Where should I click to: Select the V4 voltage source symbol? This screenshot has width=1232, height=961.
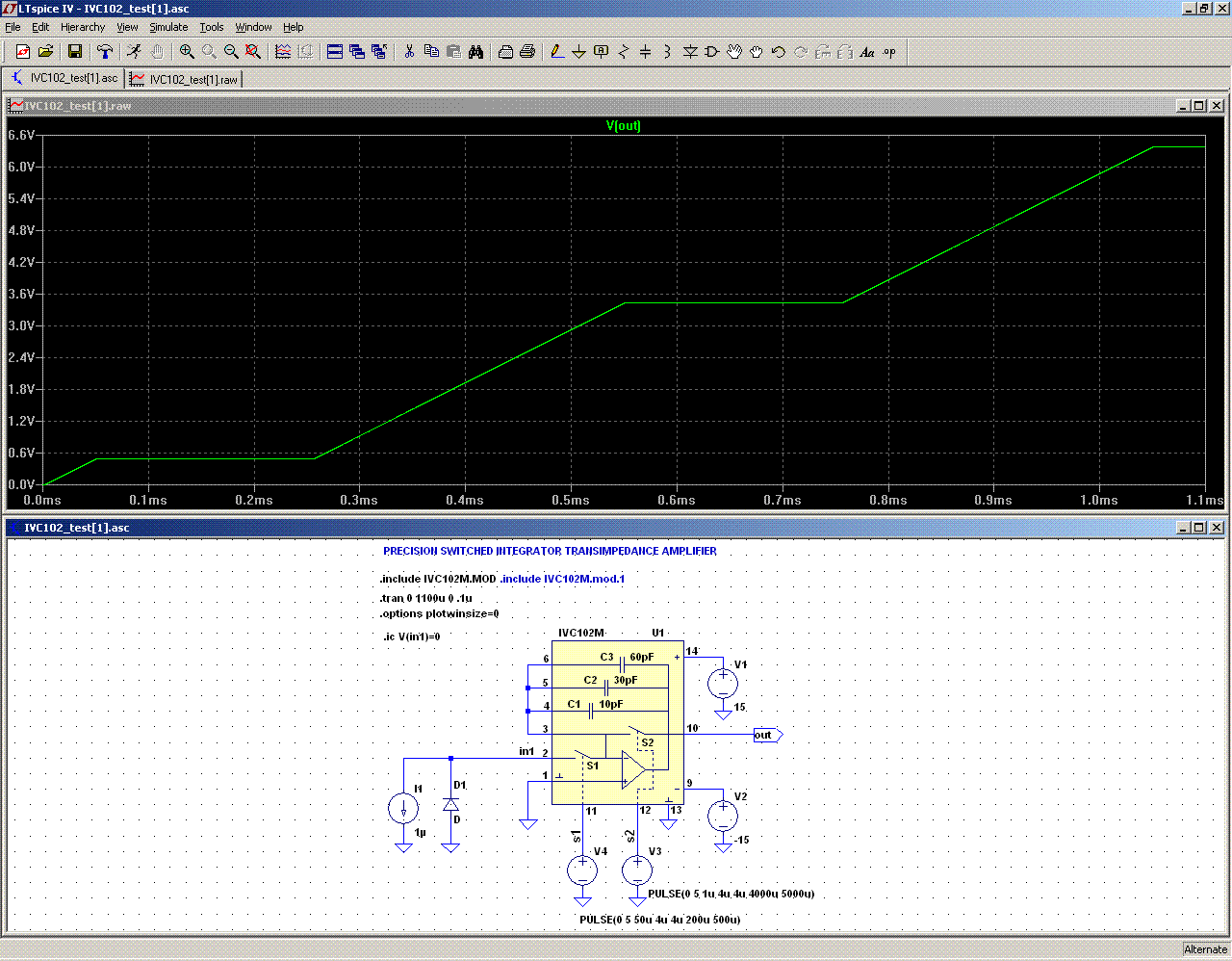(x=582, y=870)
